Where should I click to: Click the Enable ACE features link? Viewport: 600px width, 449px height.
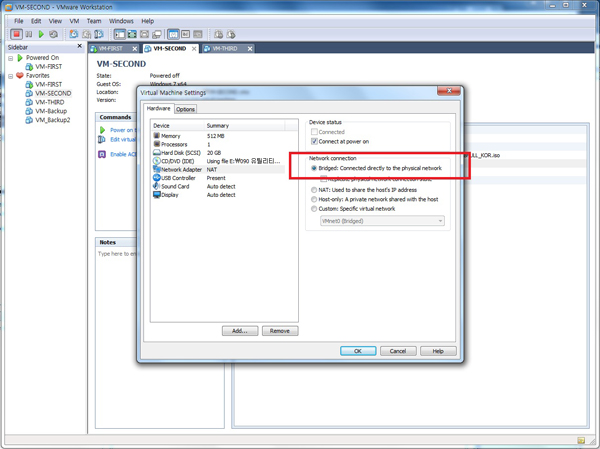pyautogui.click(x=123, y=154)
